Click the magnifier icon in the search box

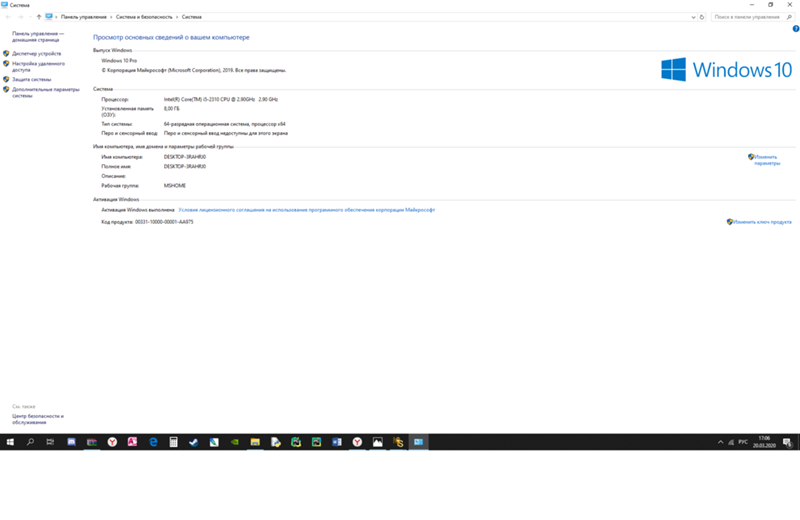789,17
